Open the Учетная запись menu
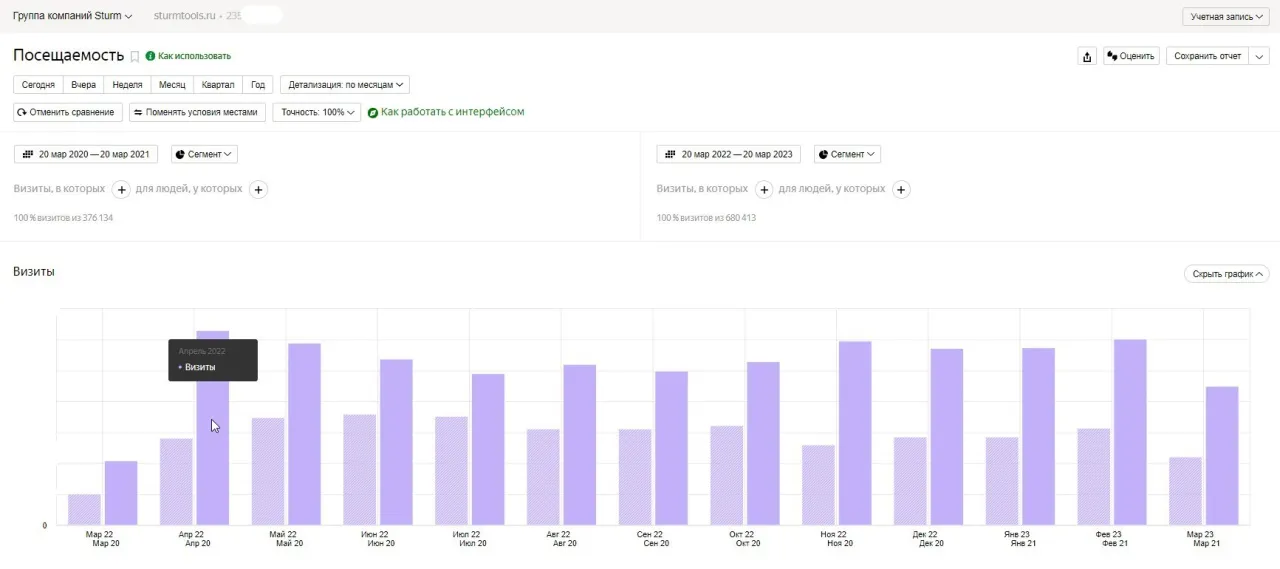This screenshot has height=569, width=1280. click(x=1226, y=17)
